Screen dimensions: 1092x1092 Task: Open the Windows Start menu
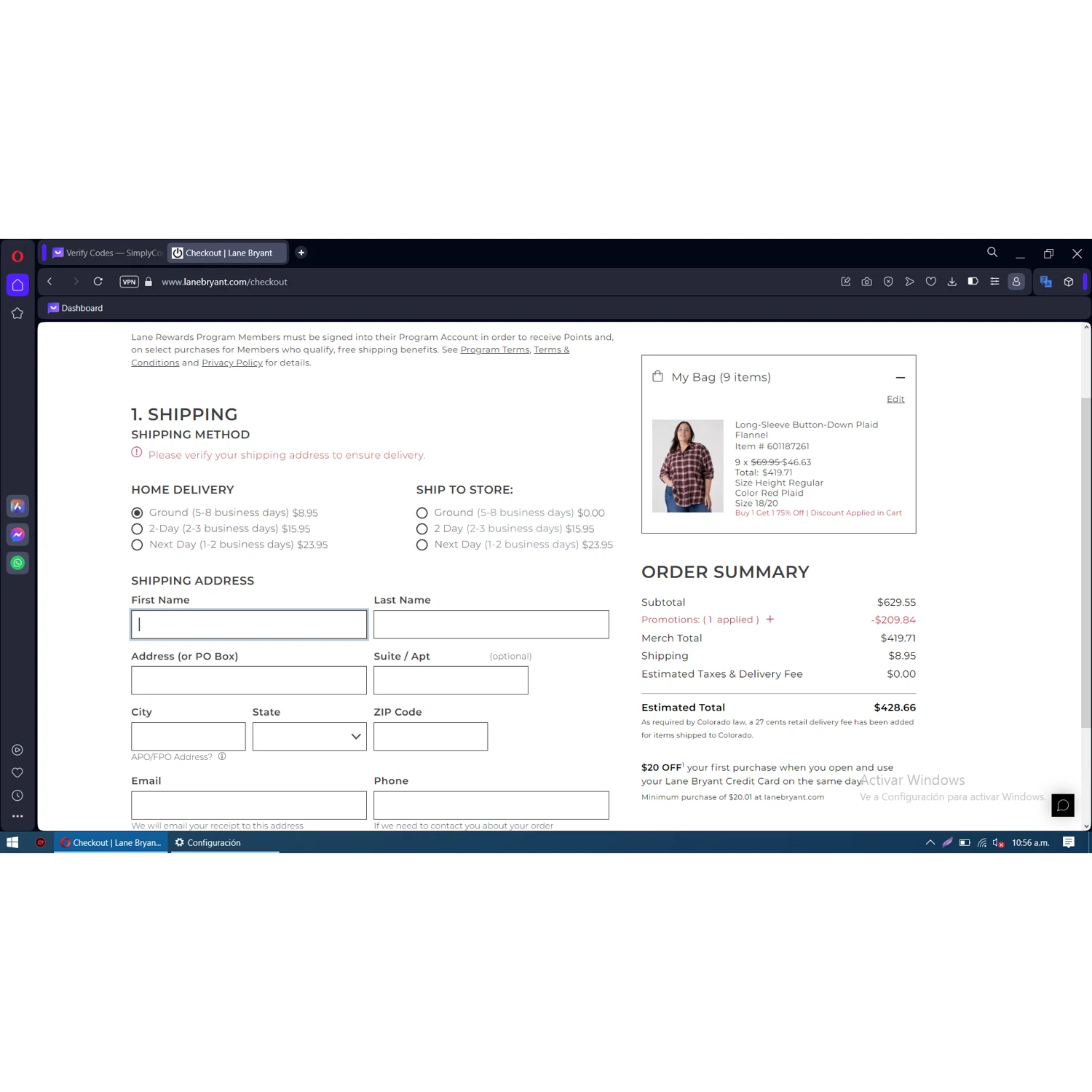(x=12, y=842)
